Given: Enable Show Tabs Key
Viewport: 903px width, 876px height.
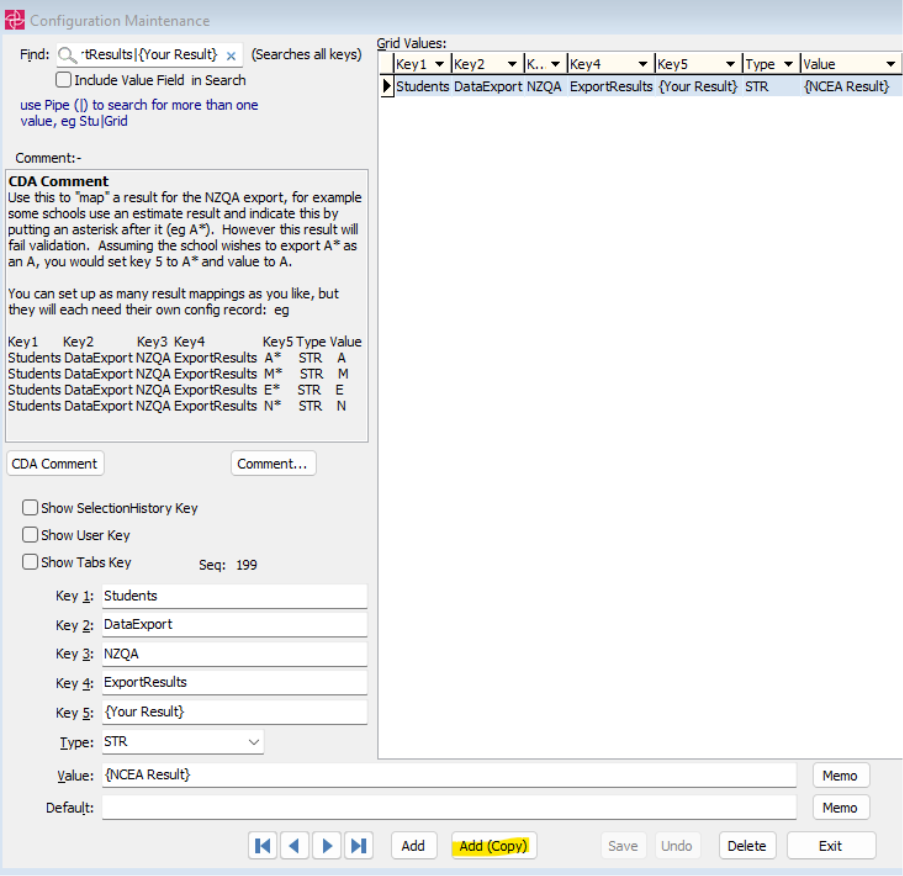Looking at the screenshot, I should coord(30,562).
